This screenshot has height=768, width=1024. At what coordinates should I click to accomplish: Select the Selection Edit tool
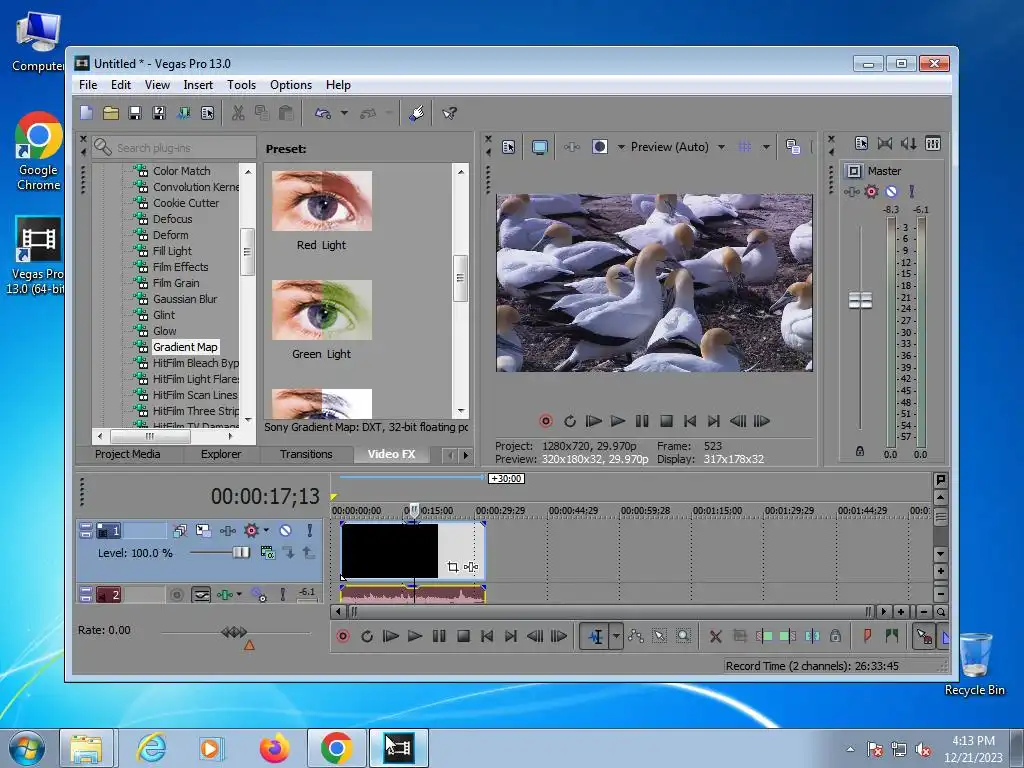point(660,636)
